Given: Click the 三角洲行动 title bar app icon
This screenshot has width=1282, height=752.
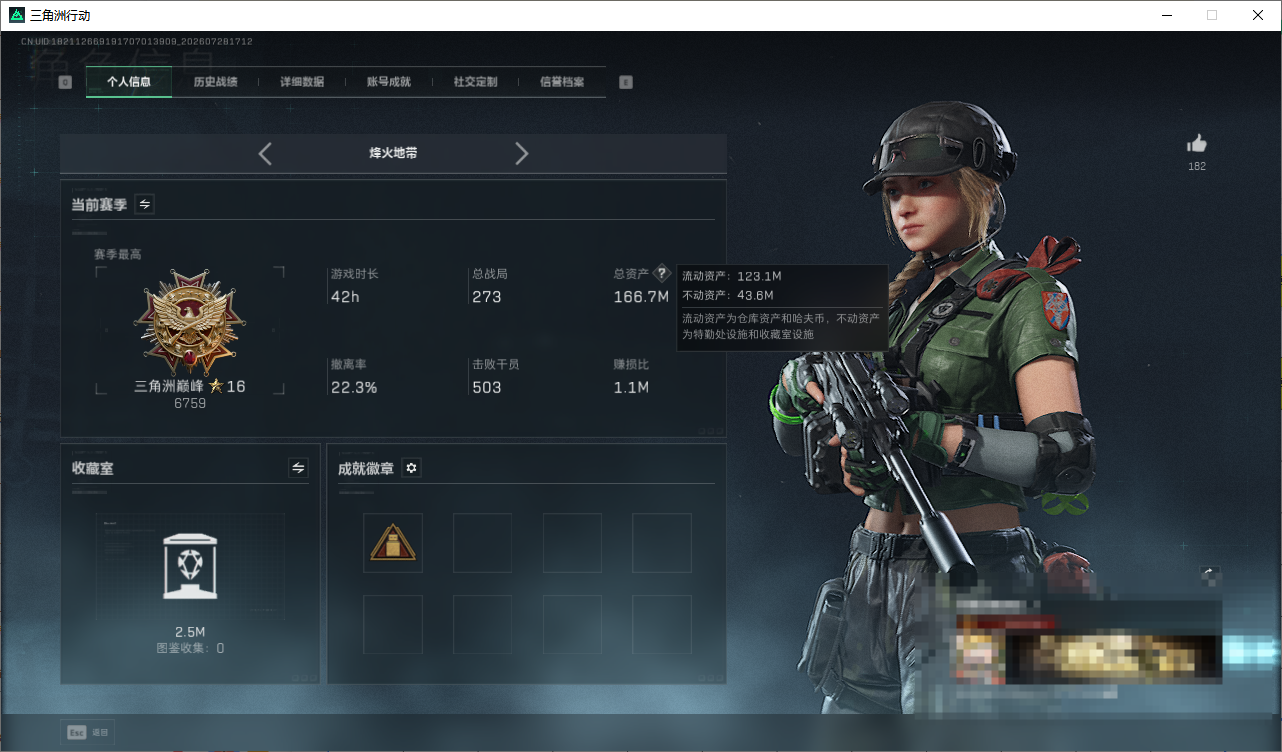Looking at the screenshot, I should pos(17,15).
